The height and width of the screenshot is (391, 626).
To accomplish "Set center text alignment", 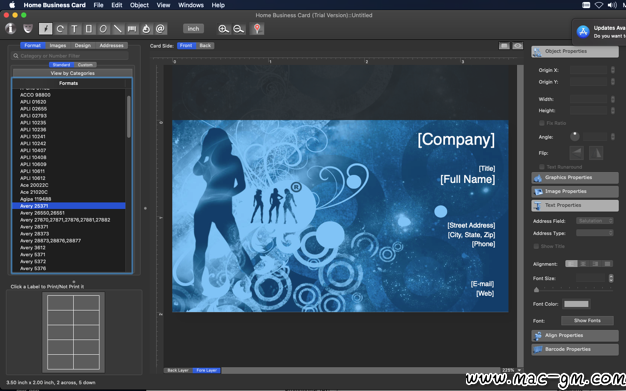I will point(583,264).
